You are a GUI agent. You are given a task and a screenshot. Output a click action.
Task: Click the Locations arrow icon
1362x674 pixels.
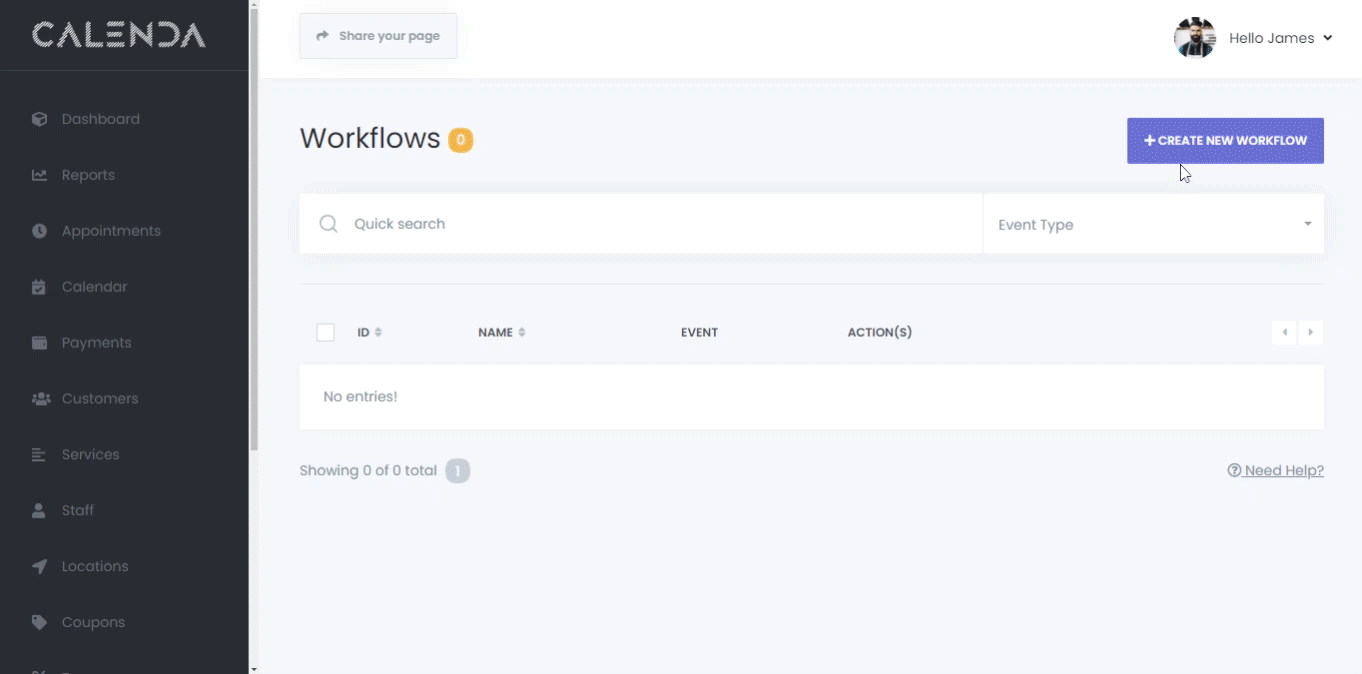39,566
